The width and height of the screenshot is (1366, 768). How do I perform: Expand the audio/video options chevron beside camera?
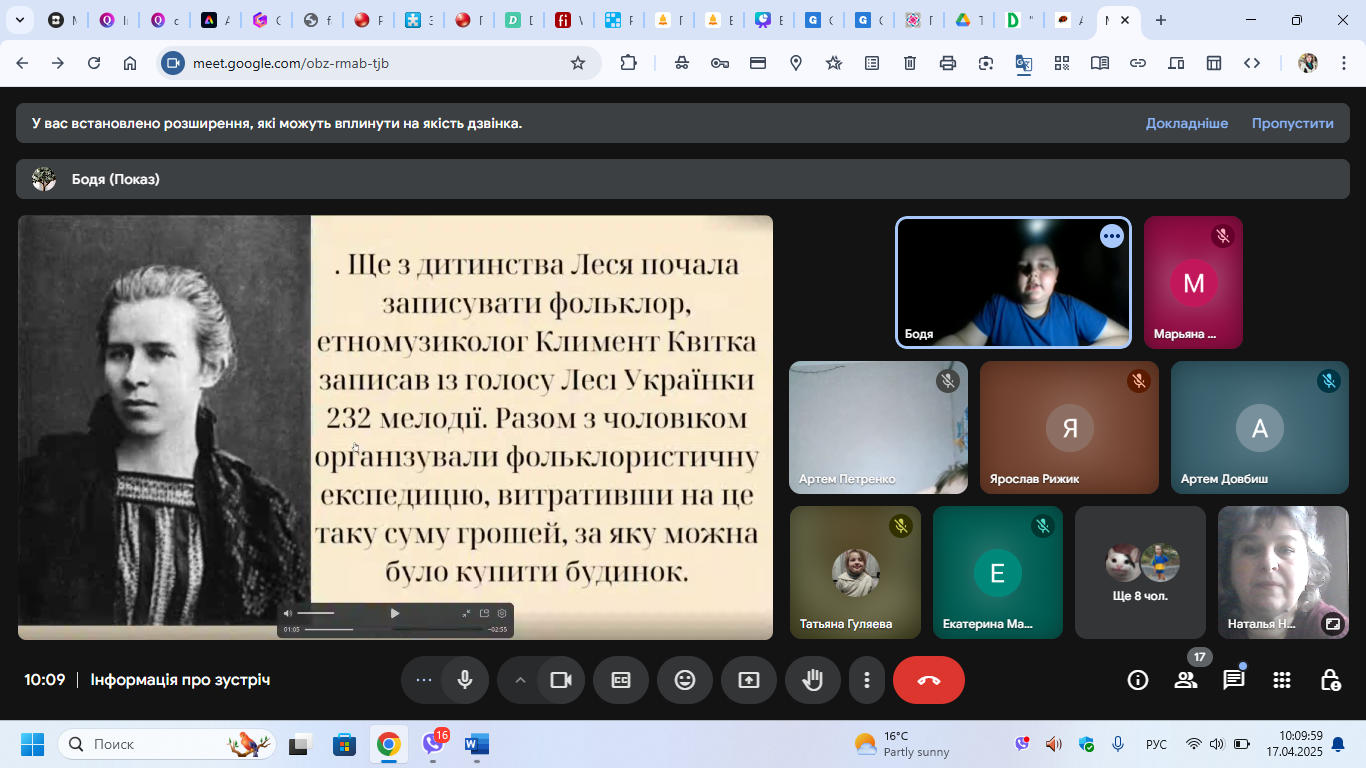pos(520,680)
